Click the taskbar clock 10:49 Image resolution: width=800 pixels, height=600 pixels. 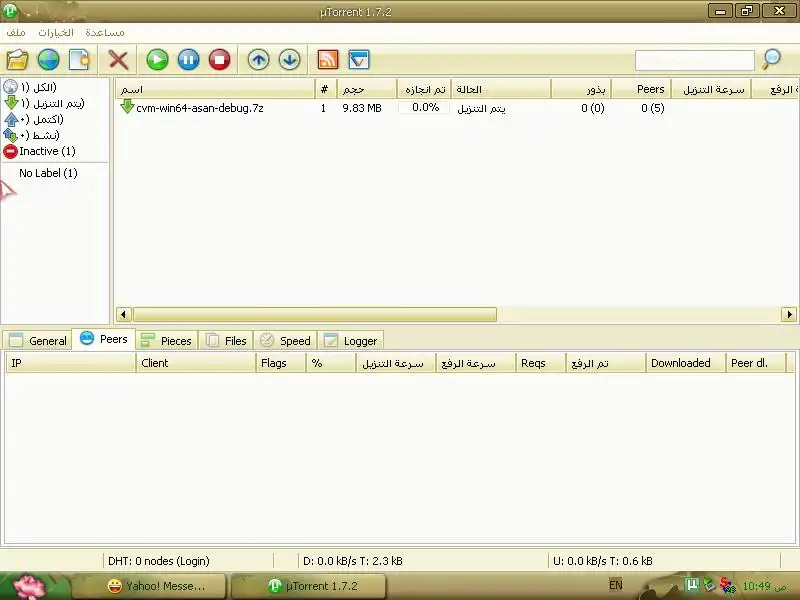click(763, 586)
